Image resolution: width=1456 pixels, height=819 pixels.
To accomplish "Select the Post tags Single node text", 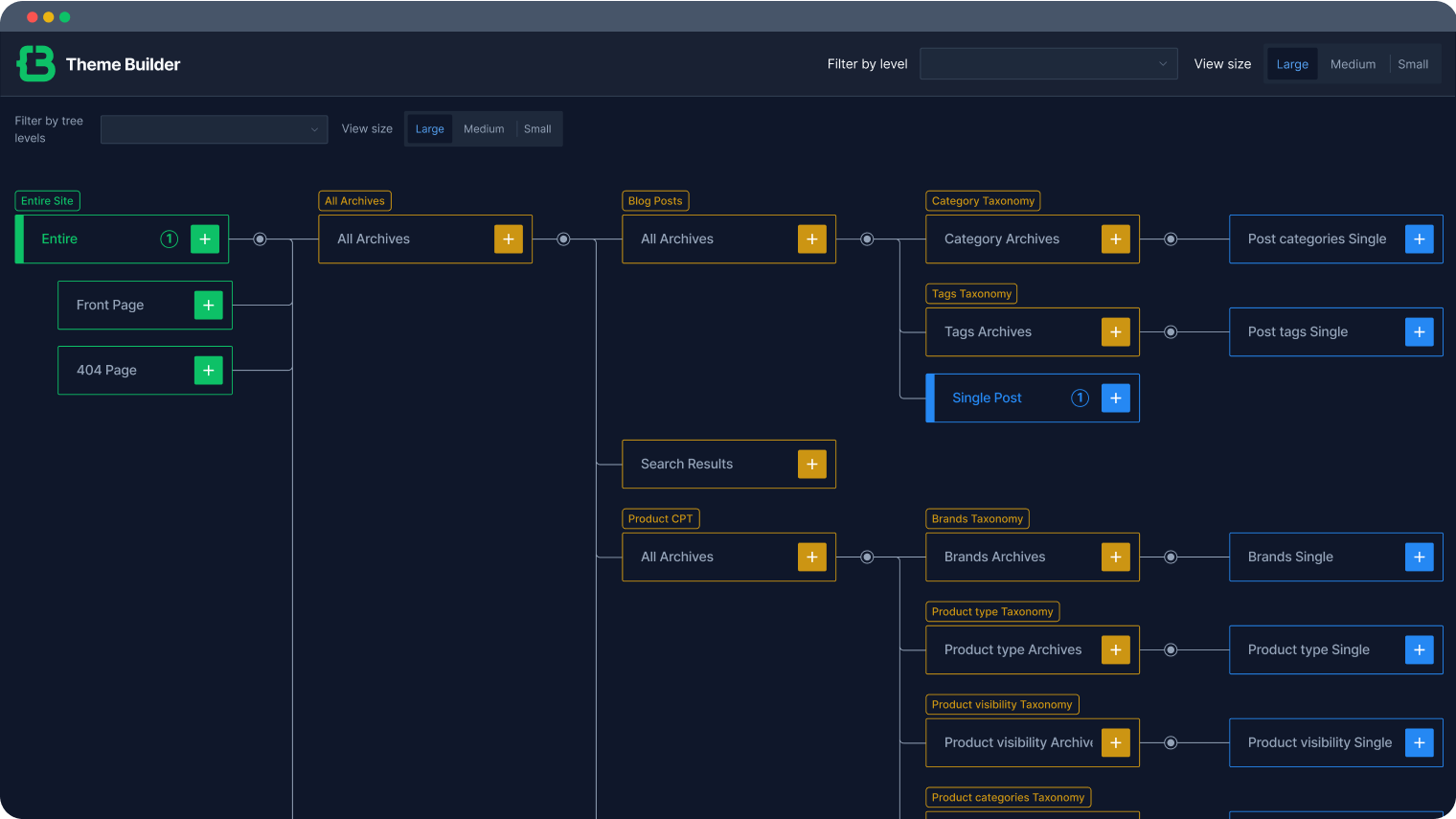I will pyautogui.click(x=1298, y=332).
